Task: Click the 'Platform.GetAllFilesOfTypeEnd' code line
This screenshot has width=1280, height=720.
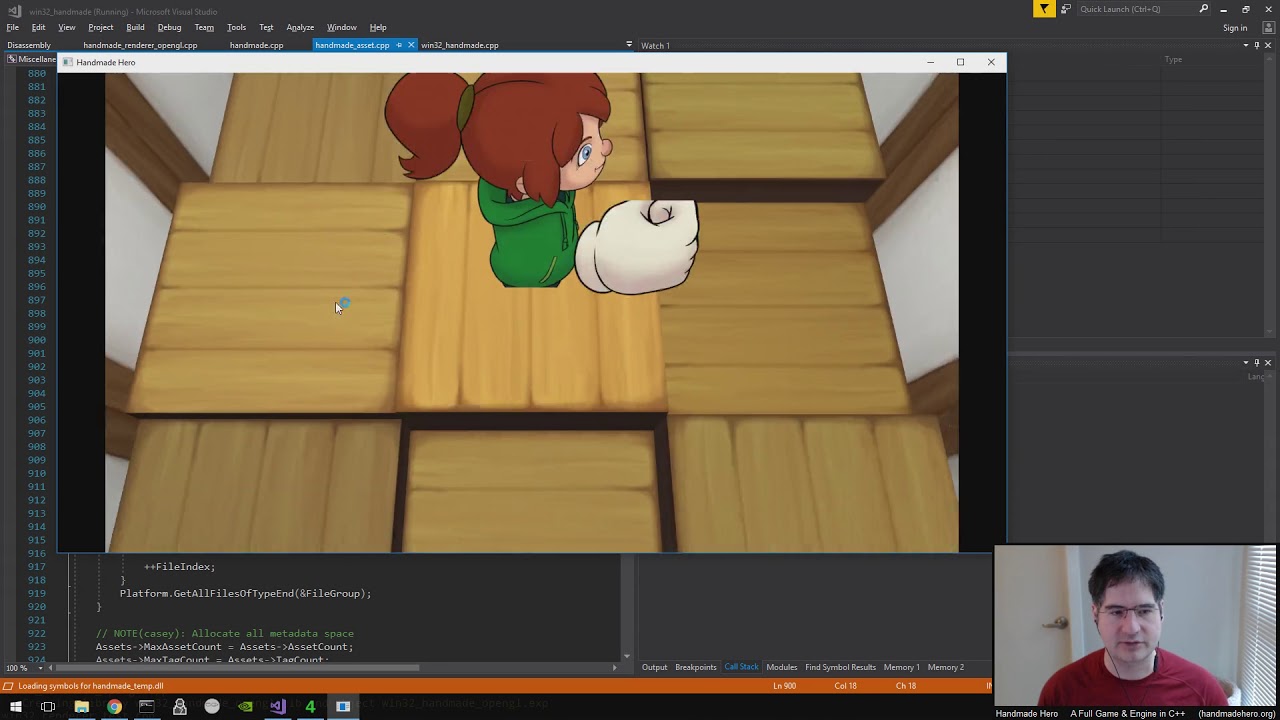Action: (245, 594)
